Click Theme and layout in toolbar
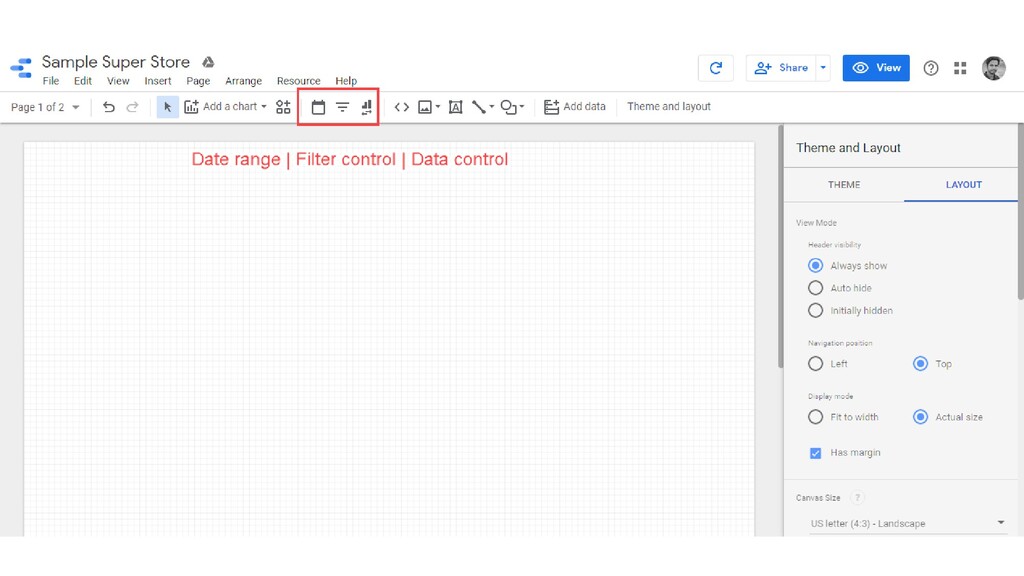Viewport: 1024px width, 576px height. point(669,106)
